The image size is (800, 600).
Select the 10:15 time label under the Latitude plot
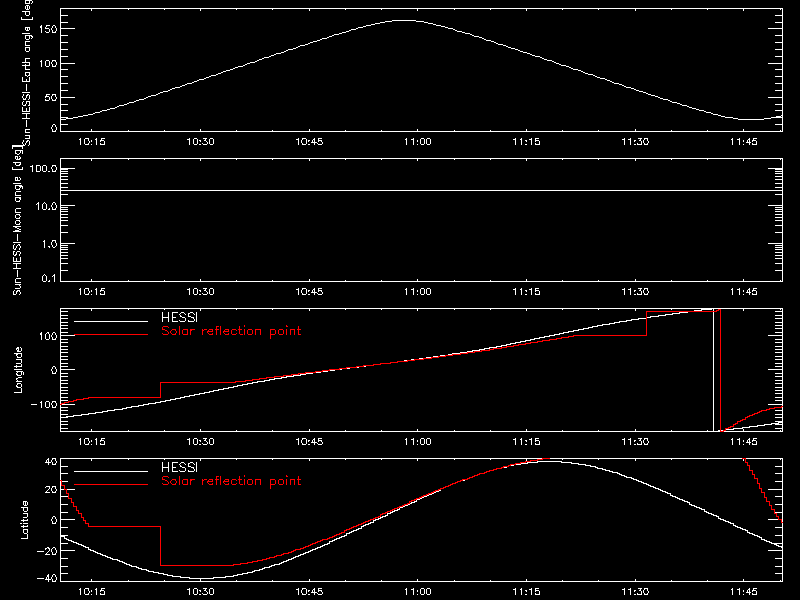tap(92, 592)
